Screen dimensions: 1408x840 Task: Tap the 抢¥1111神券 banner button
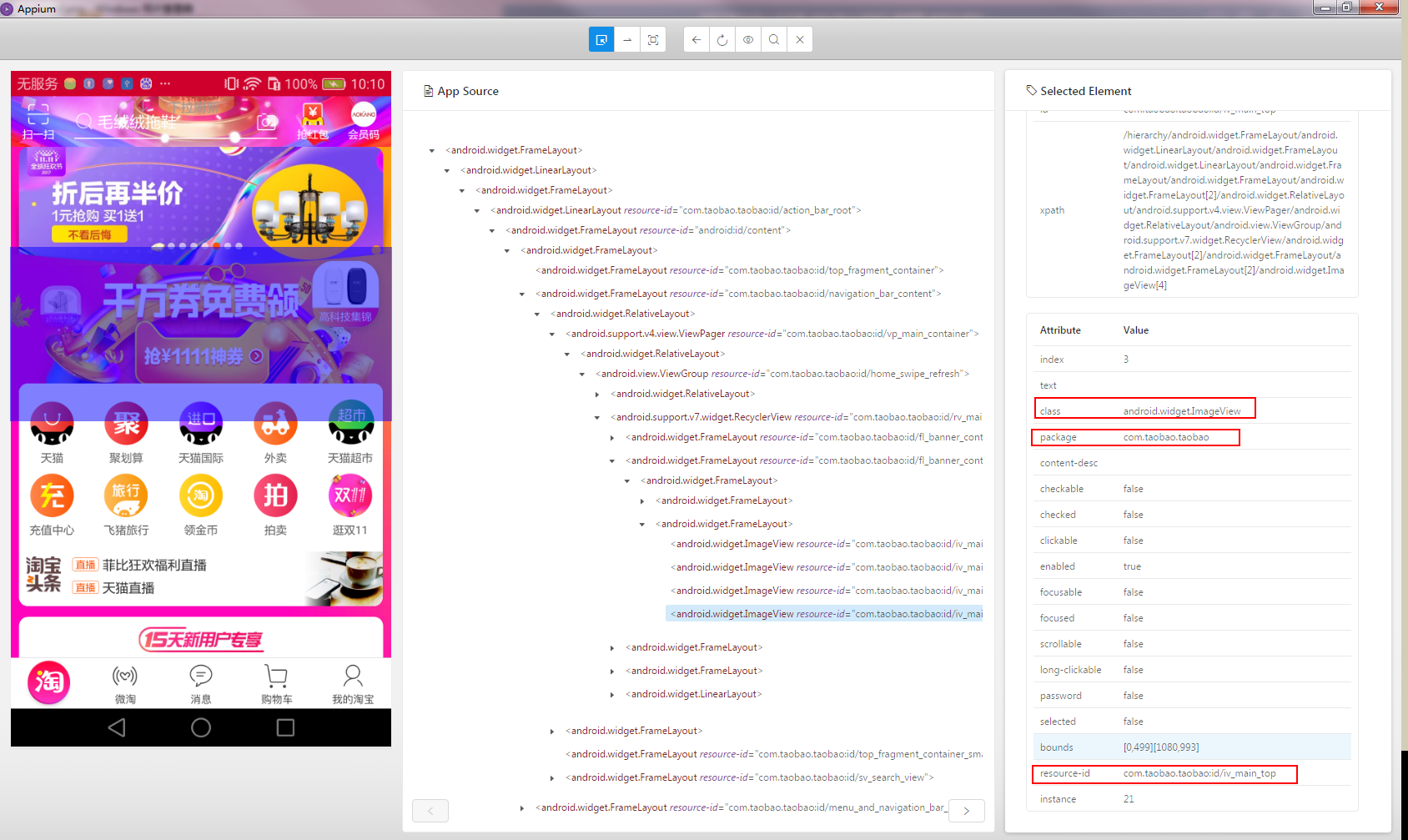tap(204, 357)
